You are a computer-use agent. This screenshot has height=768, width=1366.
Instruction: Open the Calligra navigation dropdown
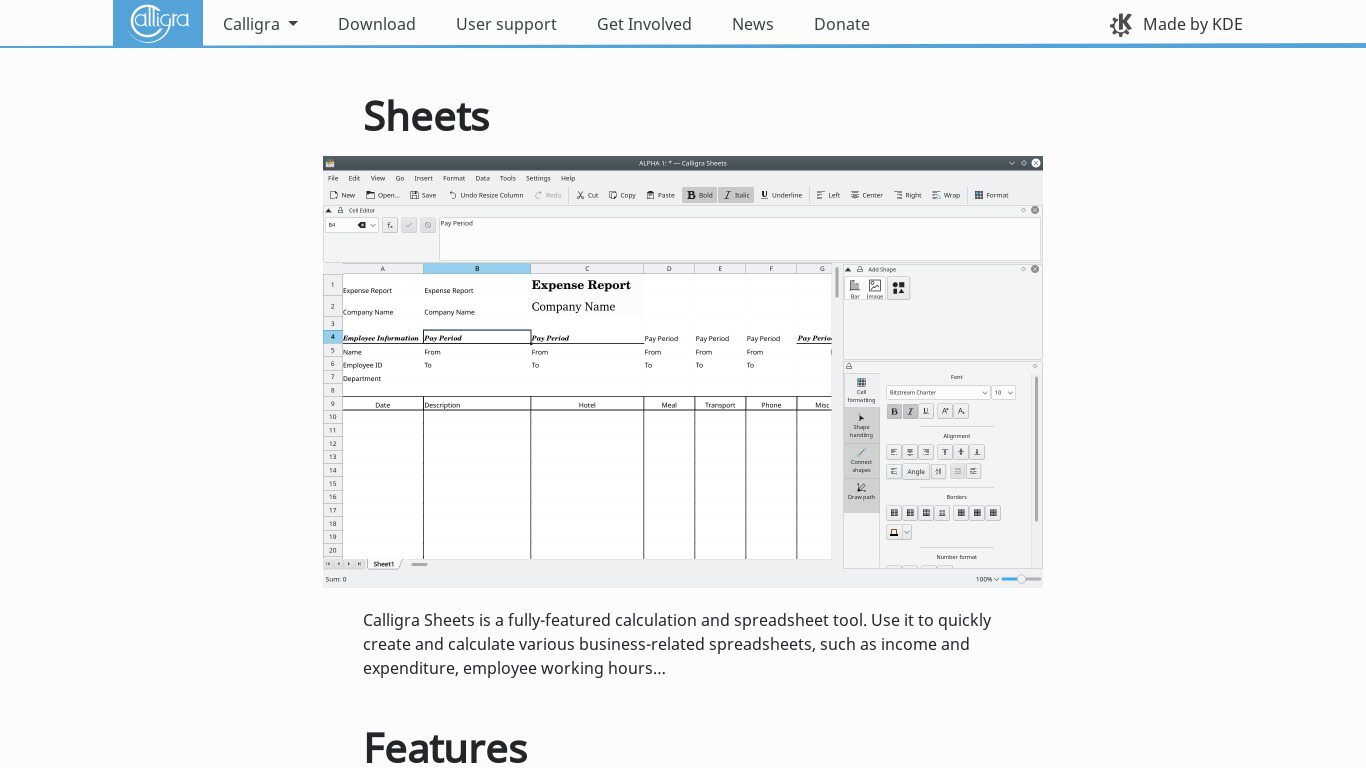[260, 24]
